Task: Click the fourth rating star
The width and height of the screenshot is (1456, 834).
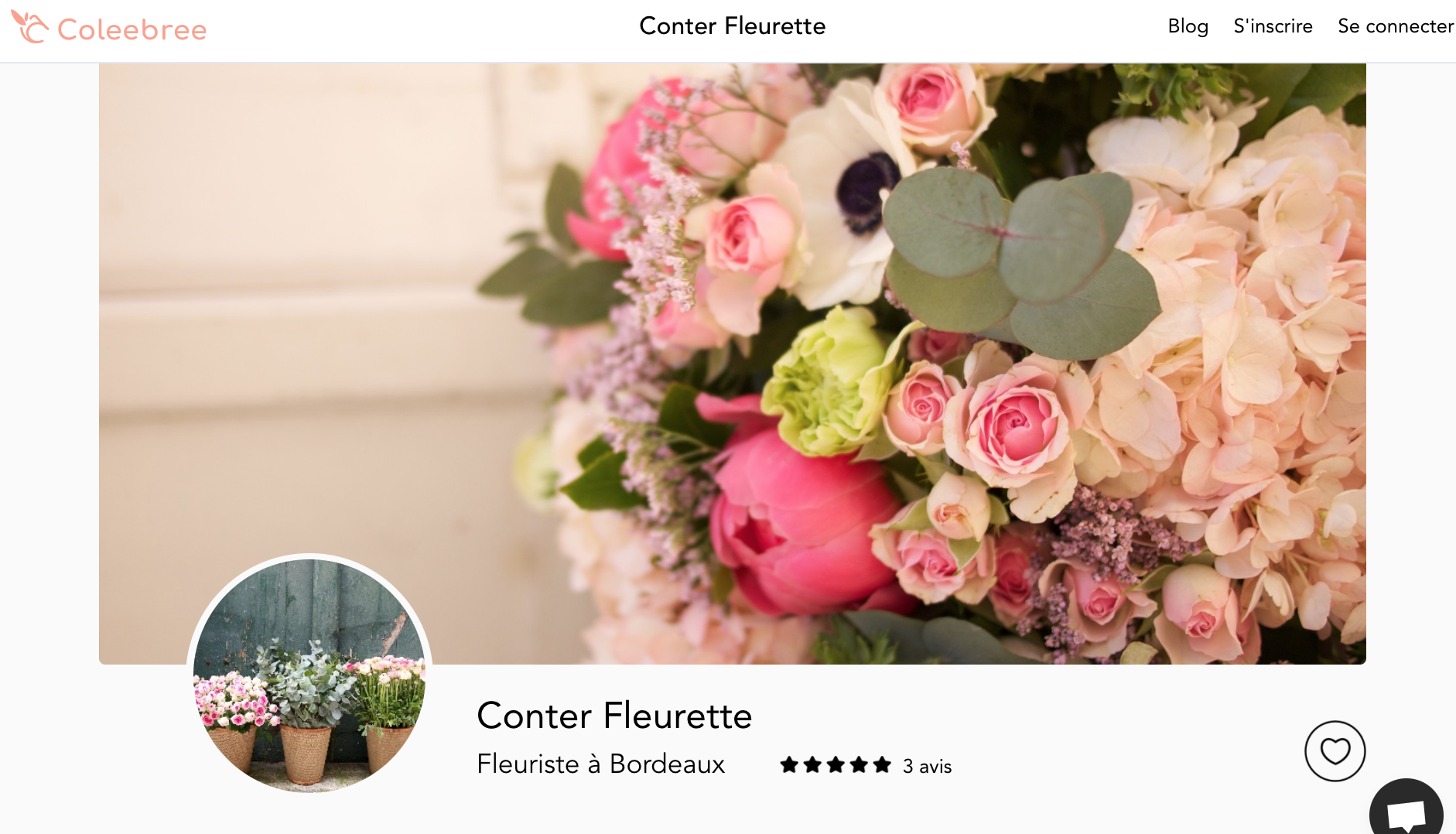Action: tap(859, 765)
